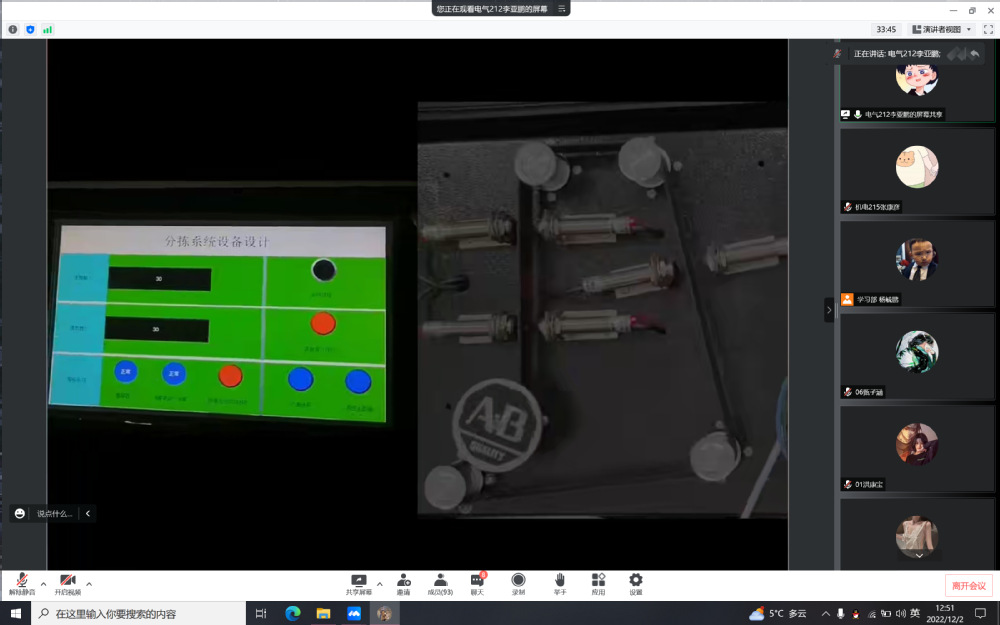Select the 学习部 杨毓聪 participant thumbnail
The width and height of the screenshot is (1000, 625).
[917, 264]
